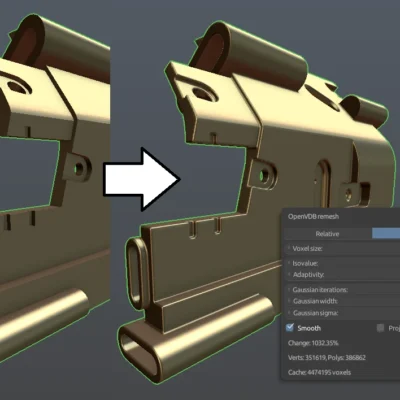Select the Relative voxel mode button
This screenshot has width=400, height=400.
[x=328, y=234]
